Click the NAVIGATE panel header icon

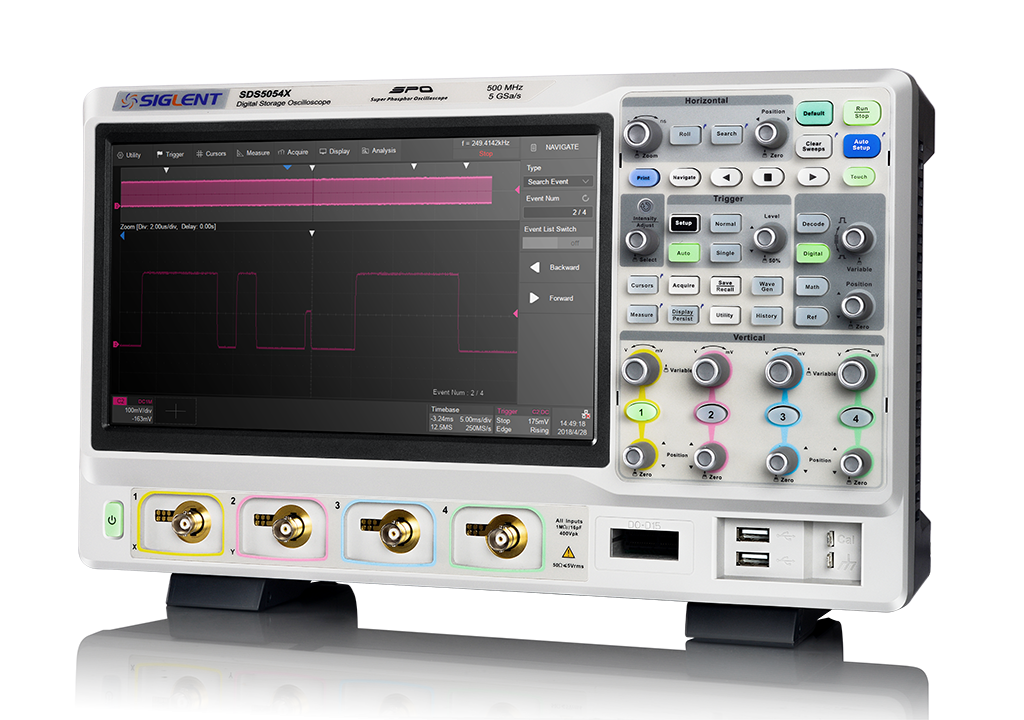click(534, 148)
